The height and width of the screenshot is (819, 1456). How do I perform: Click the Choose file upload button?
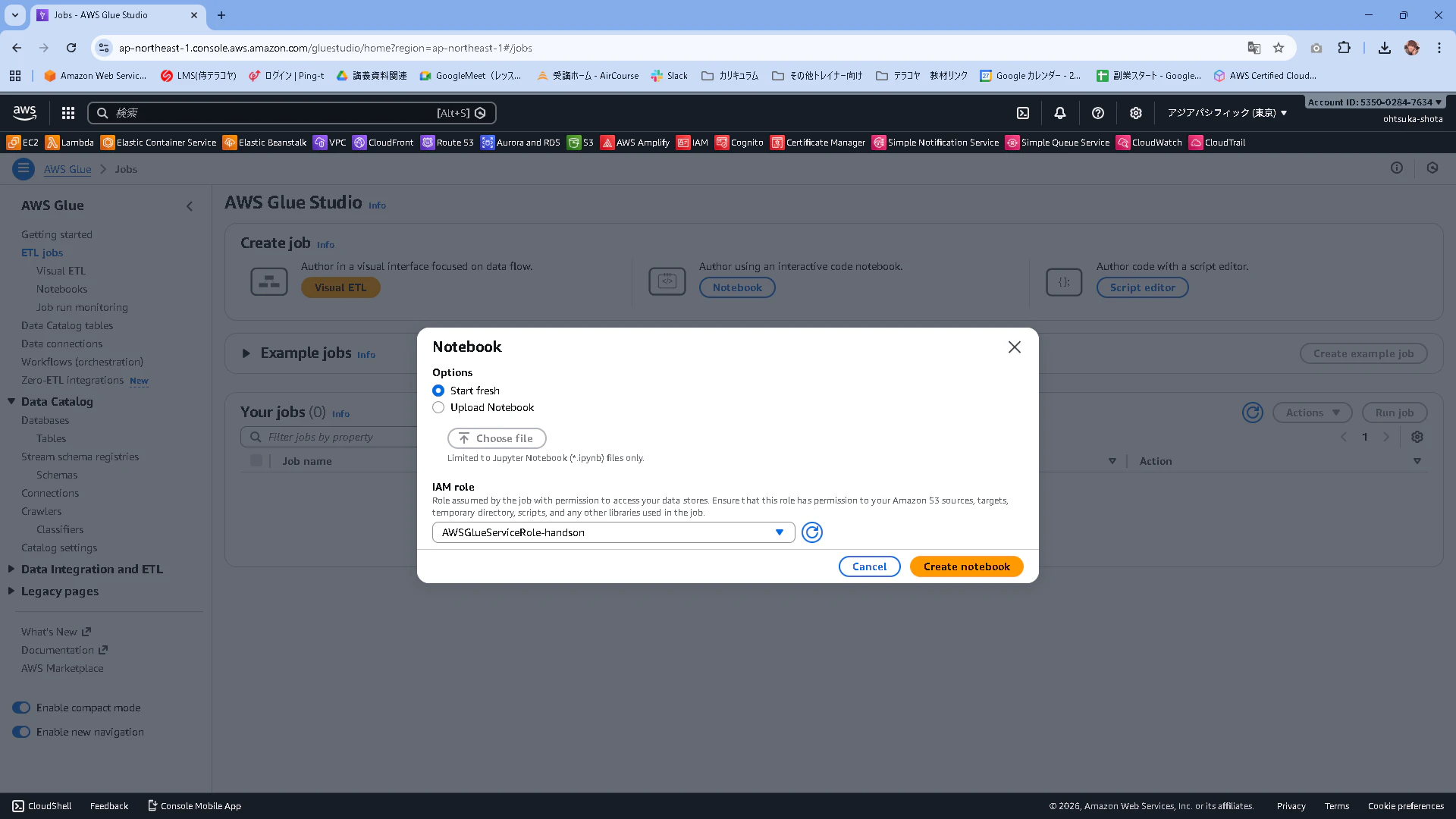pyautogui.click(x=496, y=438)
